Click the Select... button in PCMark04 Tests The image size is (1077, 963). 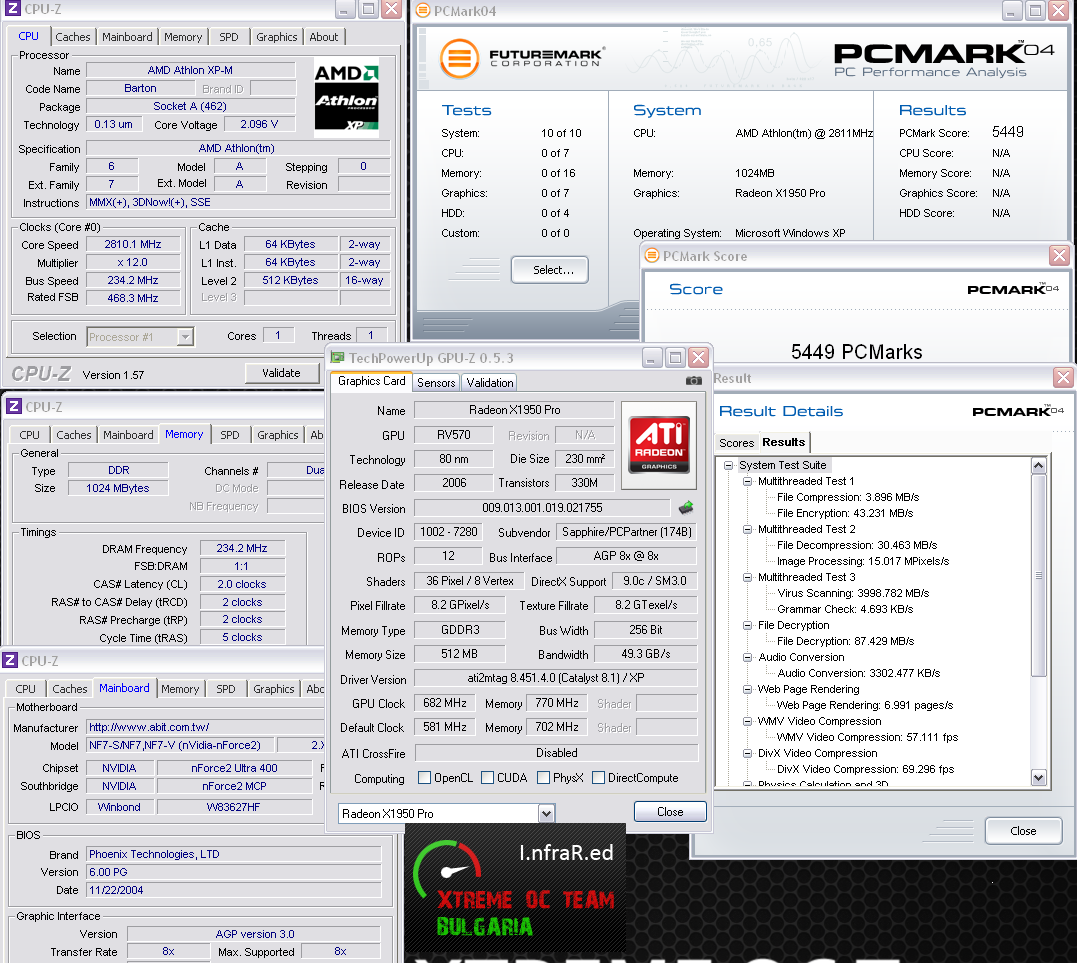tap(549, 270)
